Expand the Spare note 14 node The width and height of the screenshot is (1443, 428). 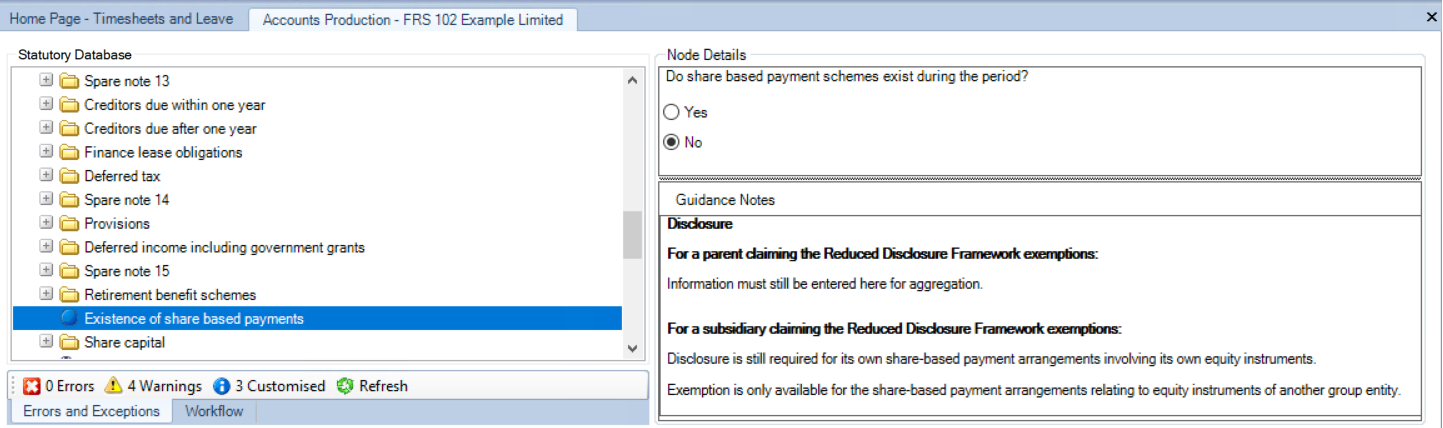(46, 200)
